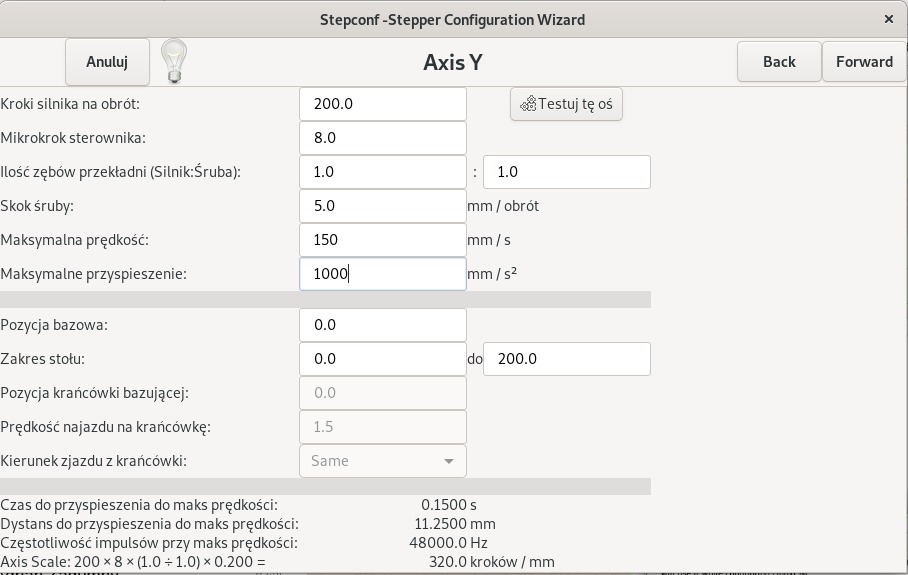
Task: Click the '48000.0 Hz' pulse rate value
Action: pyautogui.click(x=448, y=543)
